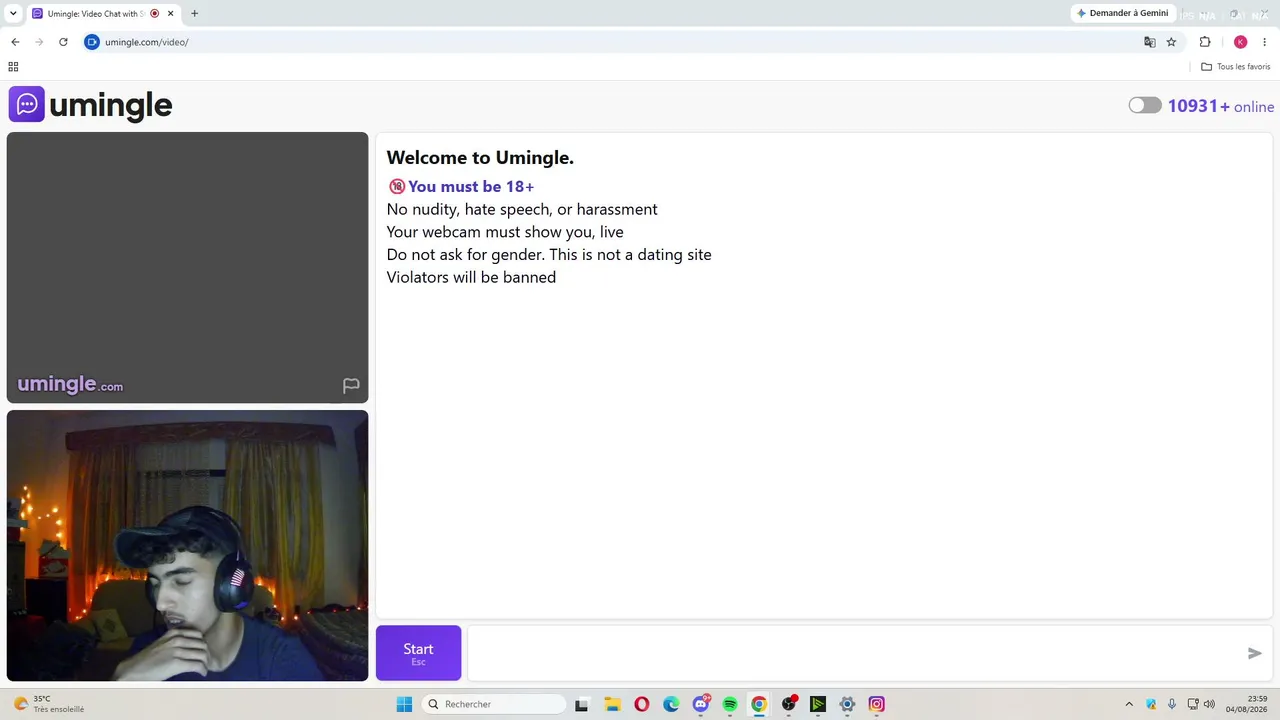Image resolution: width=1280 pixels, height=720 pixels.
Task: Select the Umingle Video Chat tab
Action: click(102, 13)
